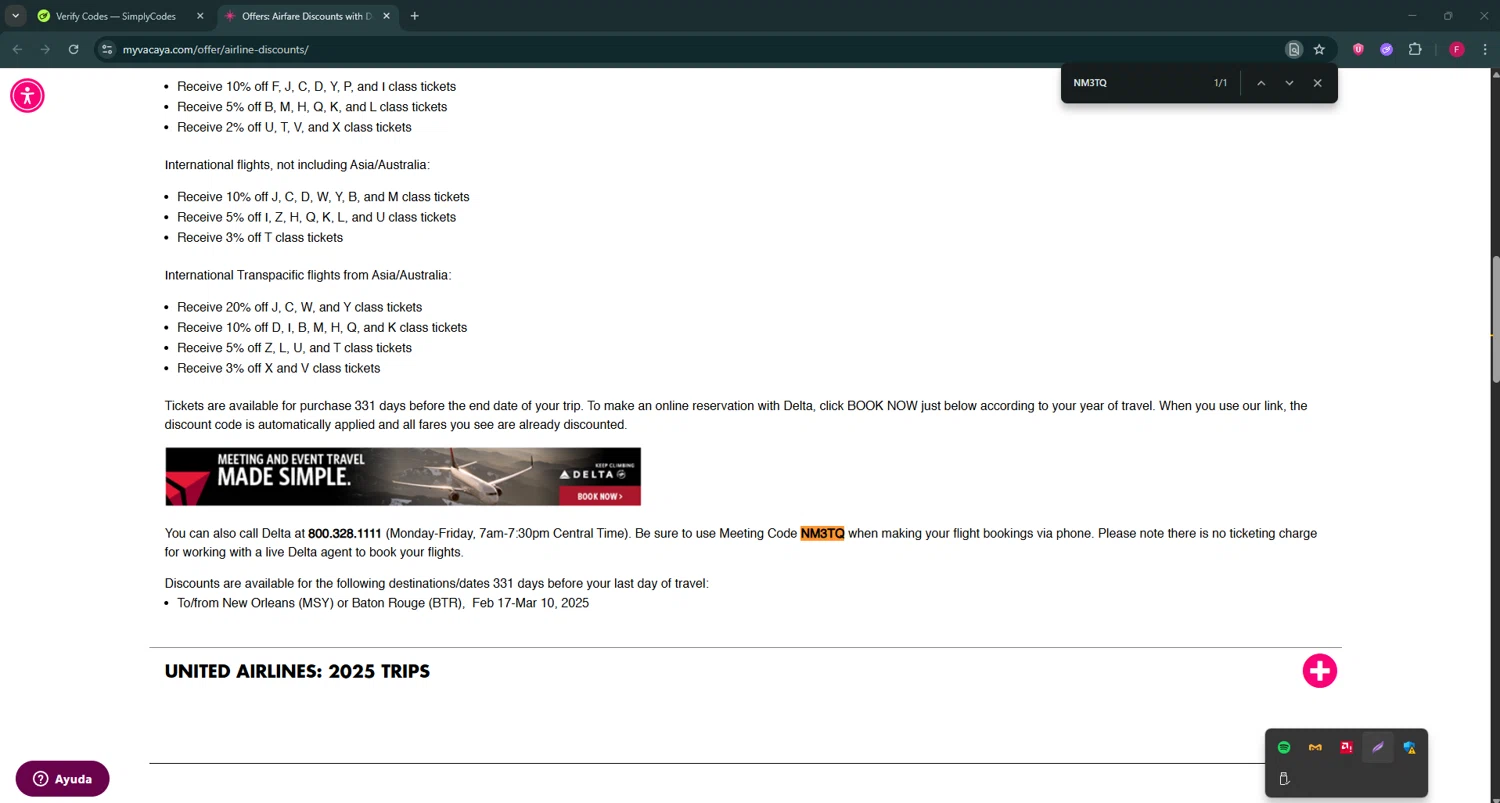Click 'Receive 10% off J, C, D, W, Y, B' line
This screenshot has height=803, width=1500.
[x=323, y=197]
